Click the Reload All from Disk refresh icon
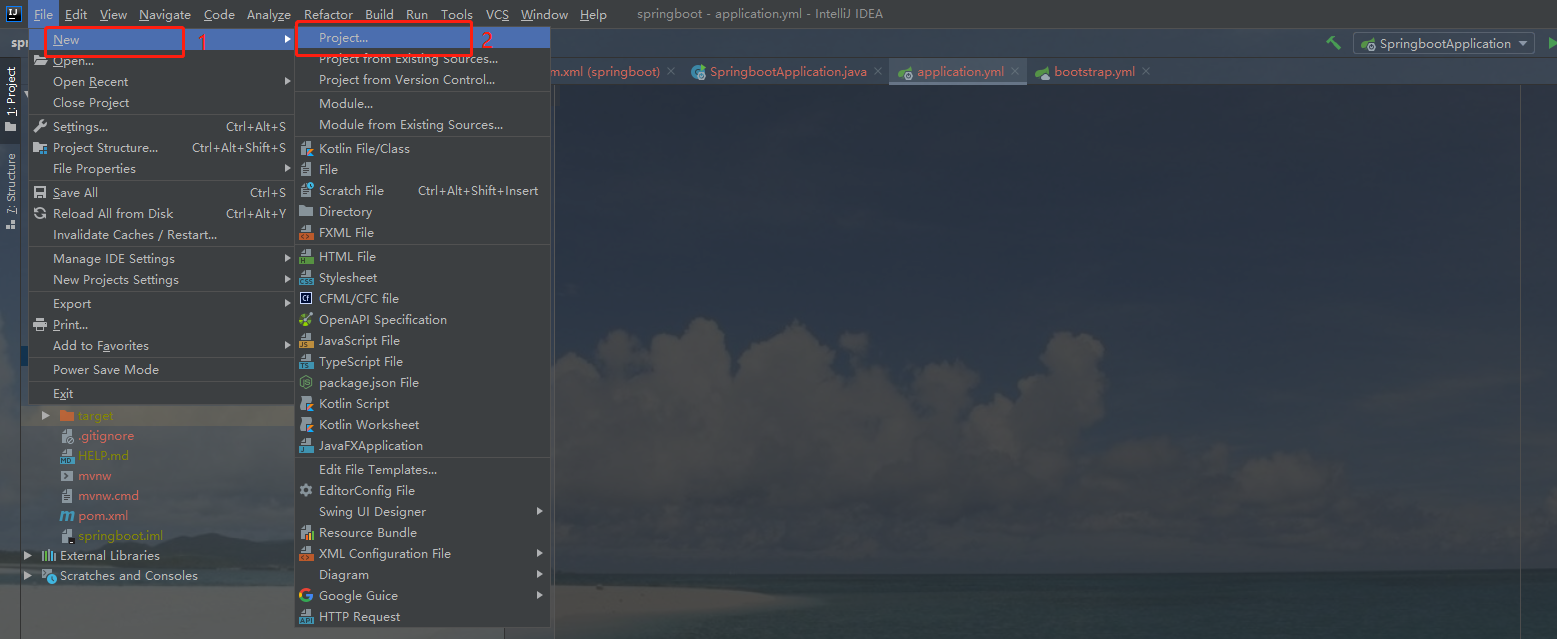The image size is (1557, 639). pos(40,214)
